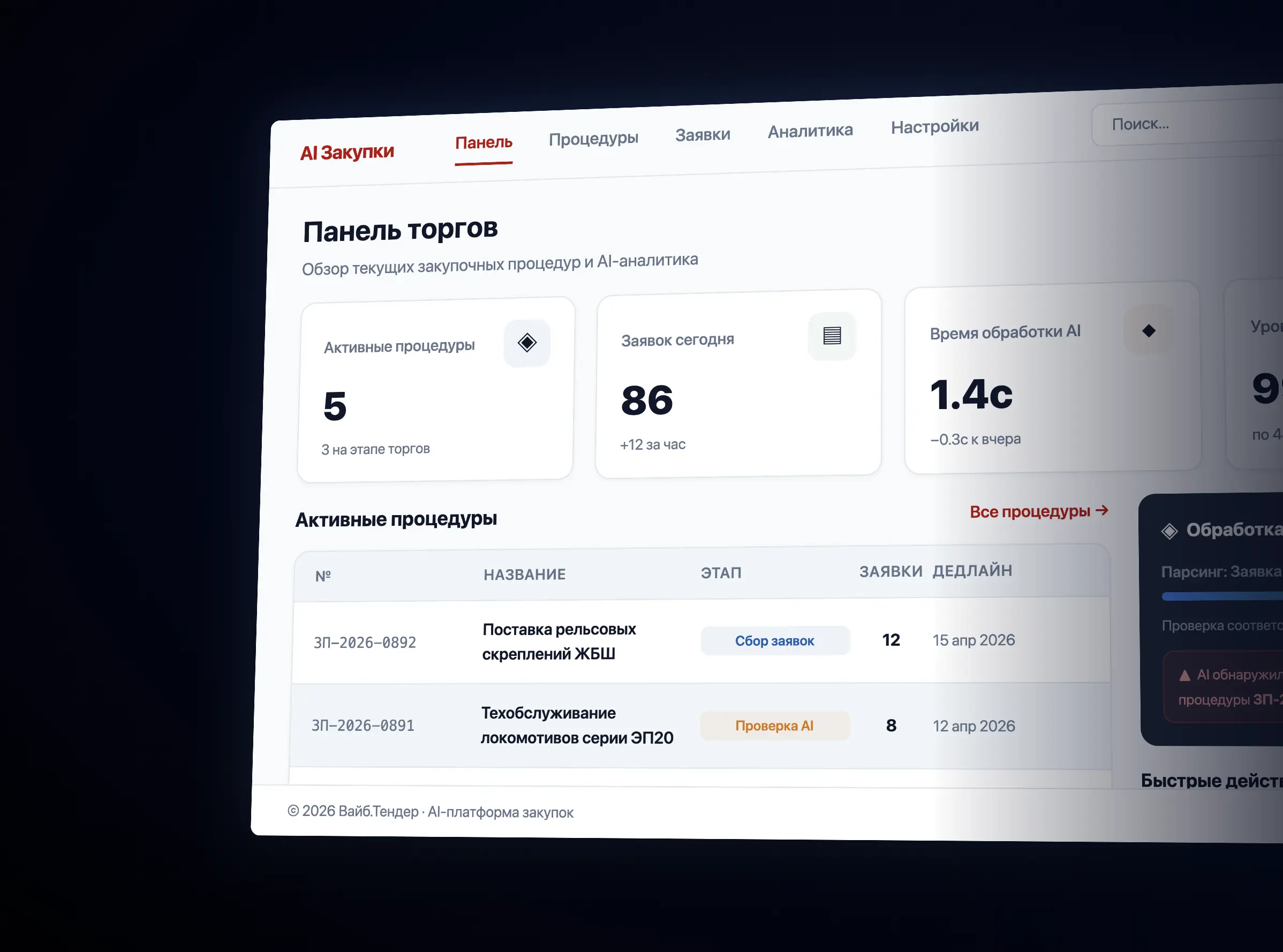The image size is (1283, 952).
Task: Select procedure row ЗП-2026-0892
Action: pyautogui.click(x=364, y=643)
